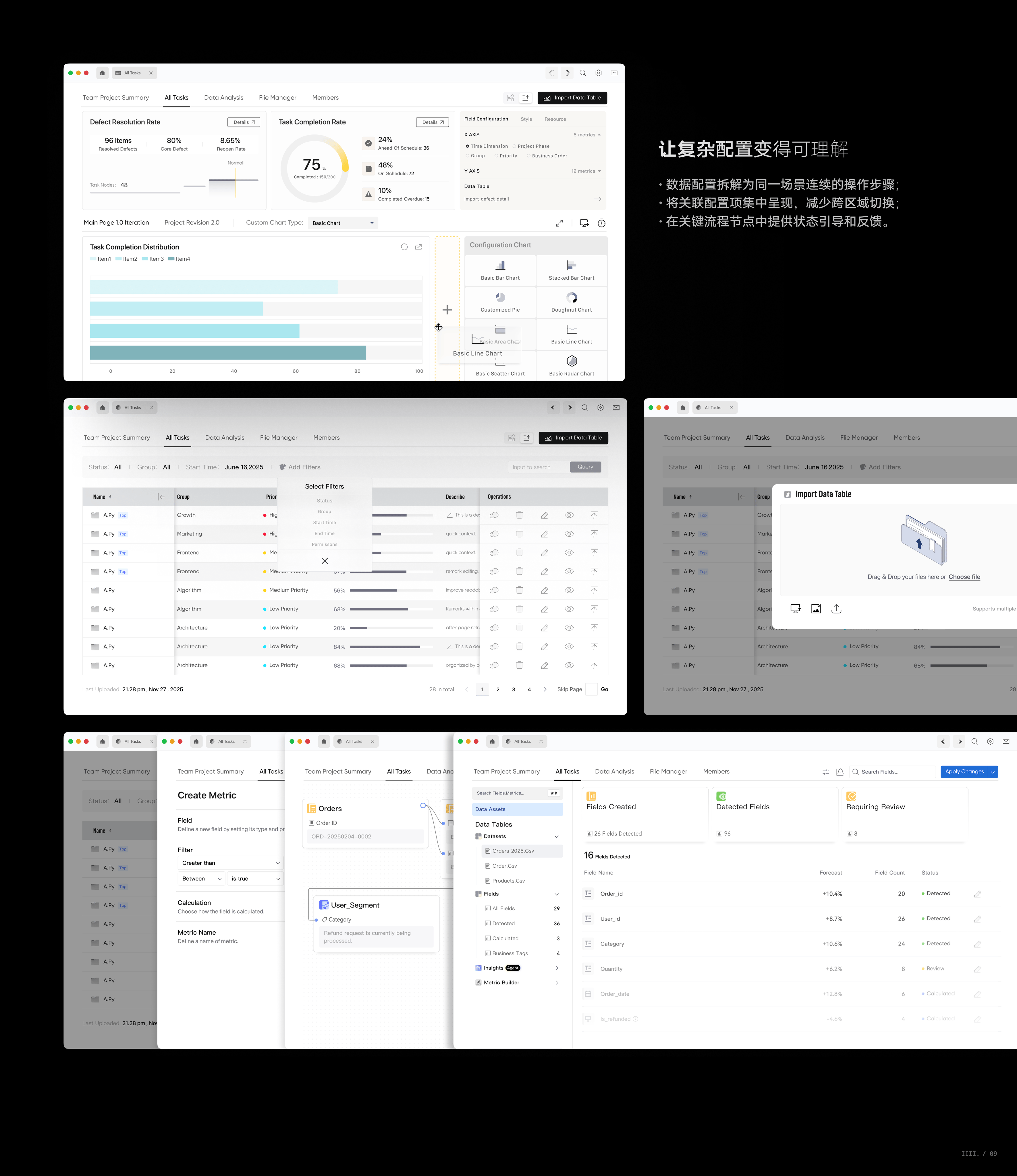Screen dimensions: 1017x1176
Task: Select the Group radio under X AXIS
Action: (467, 156)
